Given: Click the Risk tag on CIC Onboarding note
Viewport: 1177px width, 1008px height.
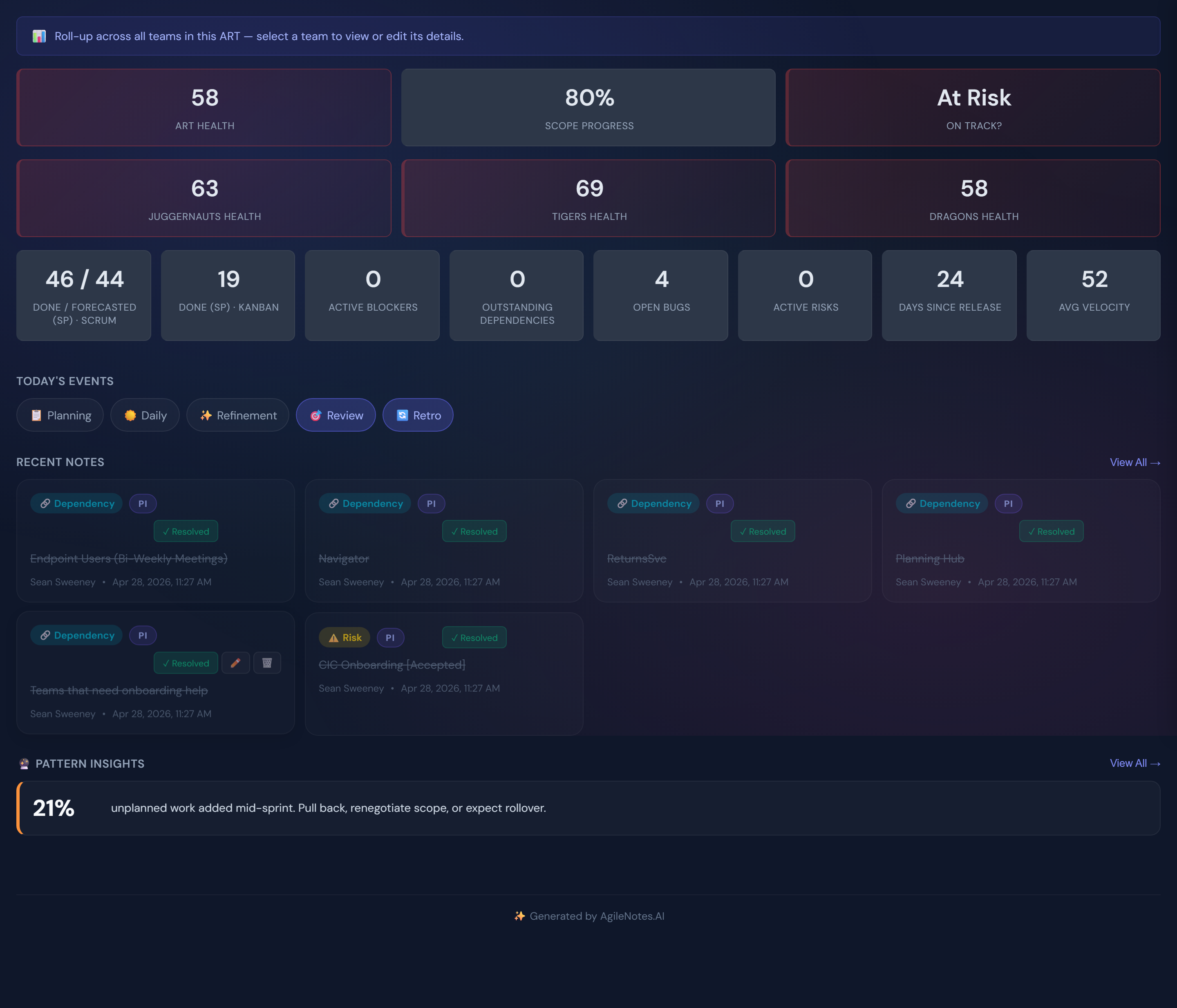Looking at the screenshot, I should click(344, 638).
